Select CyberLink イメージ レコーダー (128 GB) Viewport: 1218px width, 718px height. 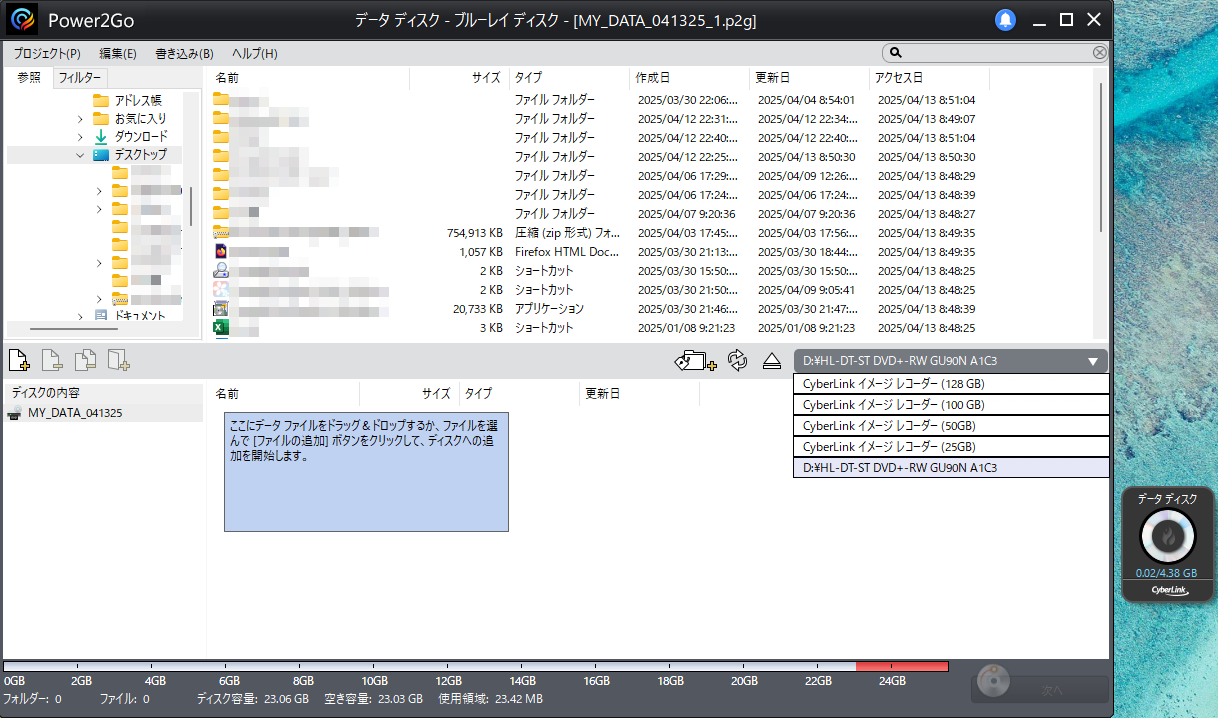click(951, 384)
